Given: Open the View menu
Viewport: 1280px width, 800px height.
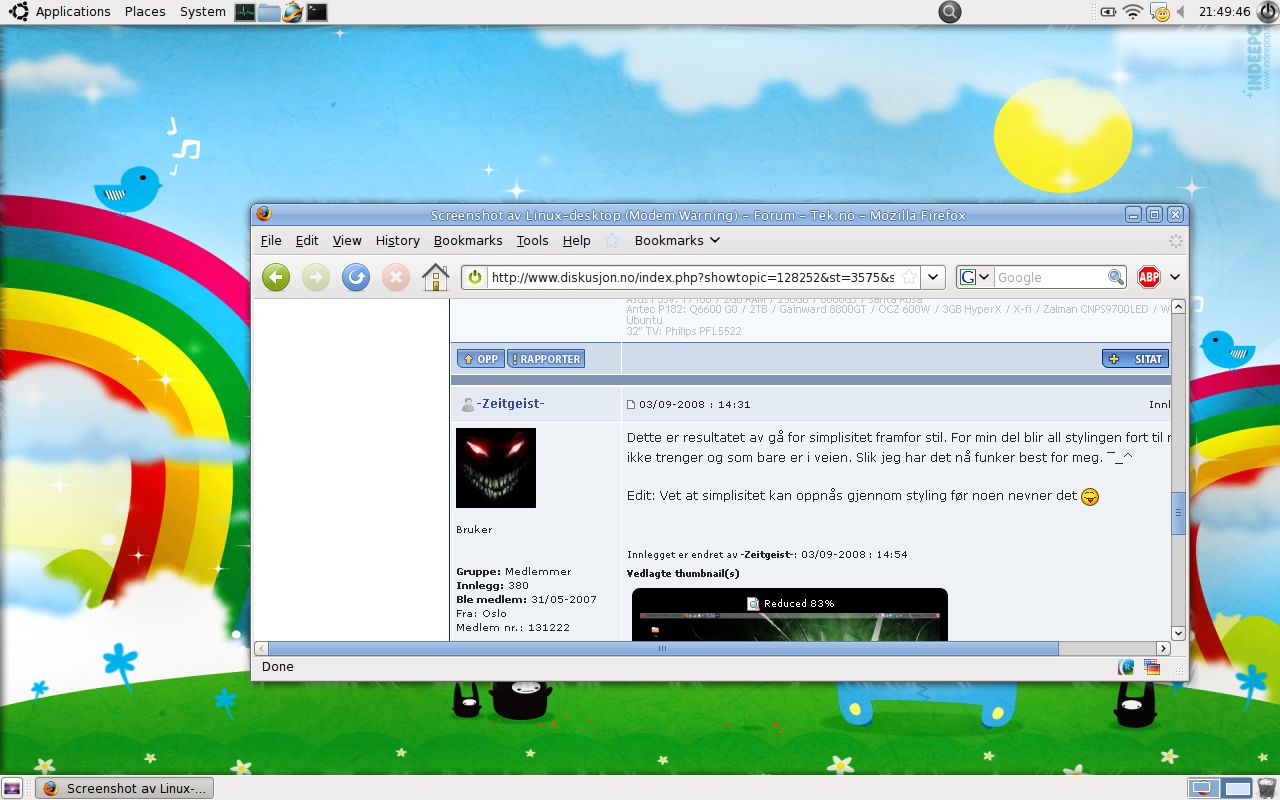Looking at the screenshot, I should point(347,240).
